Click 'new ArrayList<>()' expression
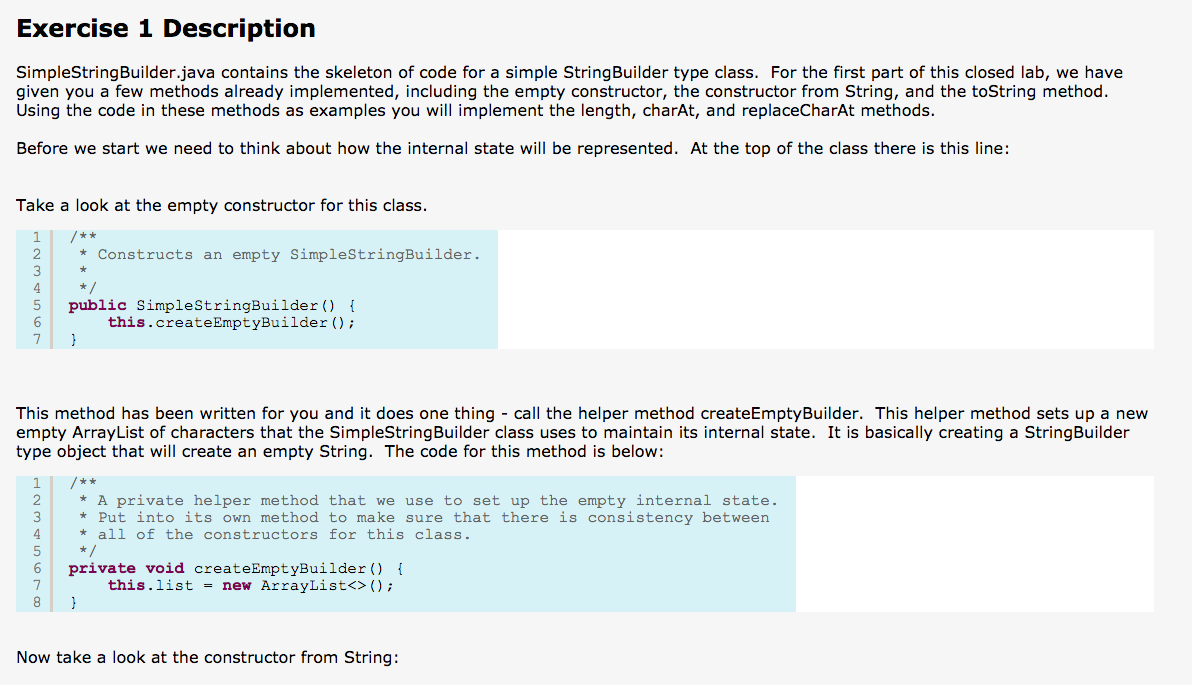This screenshot has height=685, width=1192. point(308,585)
